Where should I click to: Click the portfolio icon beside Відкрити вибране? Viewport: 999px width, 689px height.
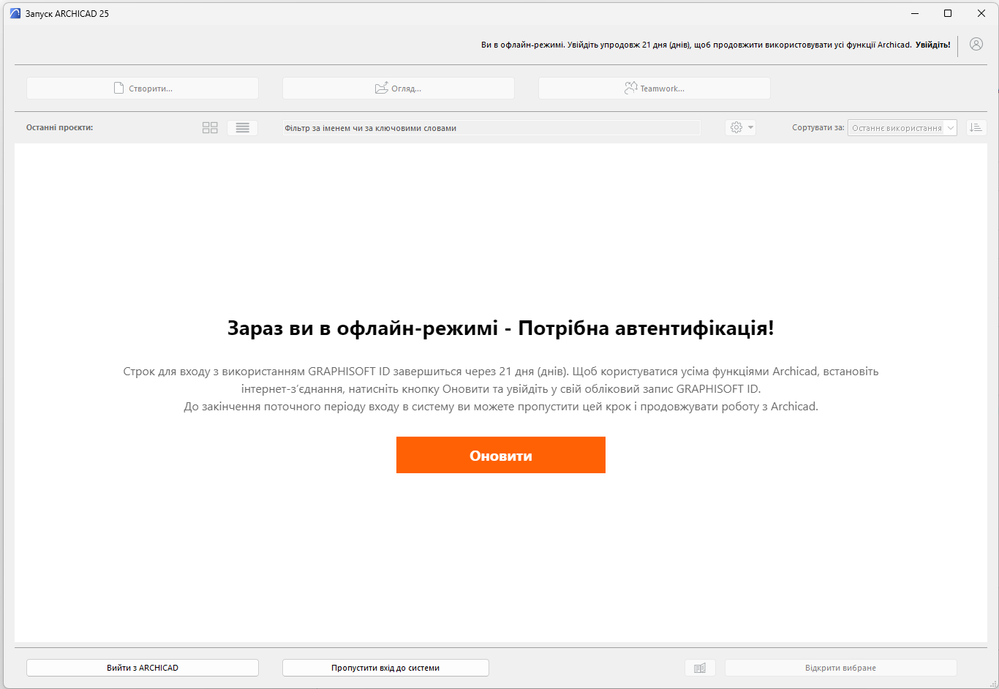coord(700,667)
